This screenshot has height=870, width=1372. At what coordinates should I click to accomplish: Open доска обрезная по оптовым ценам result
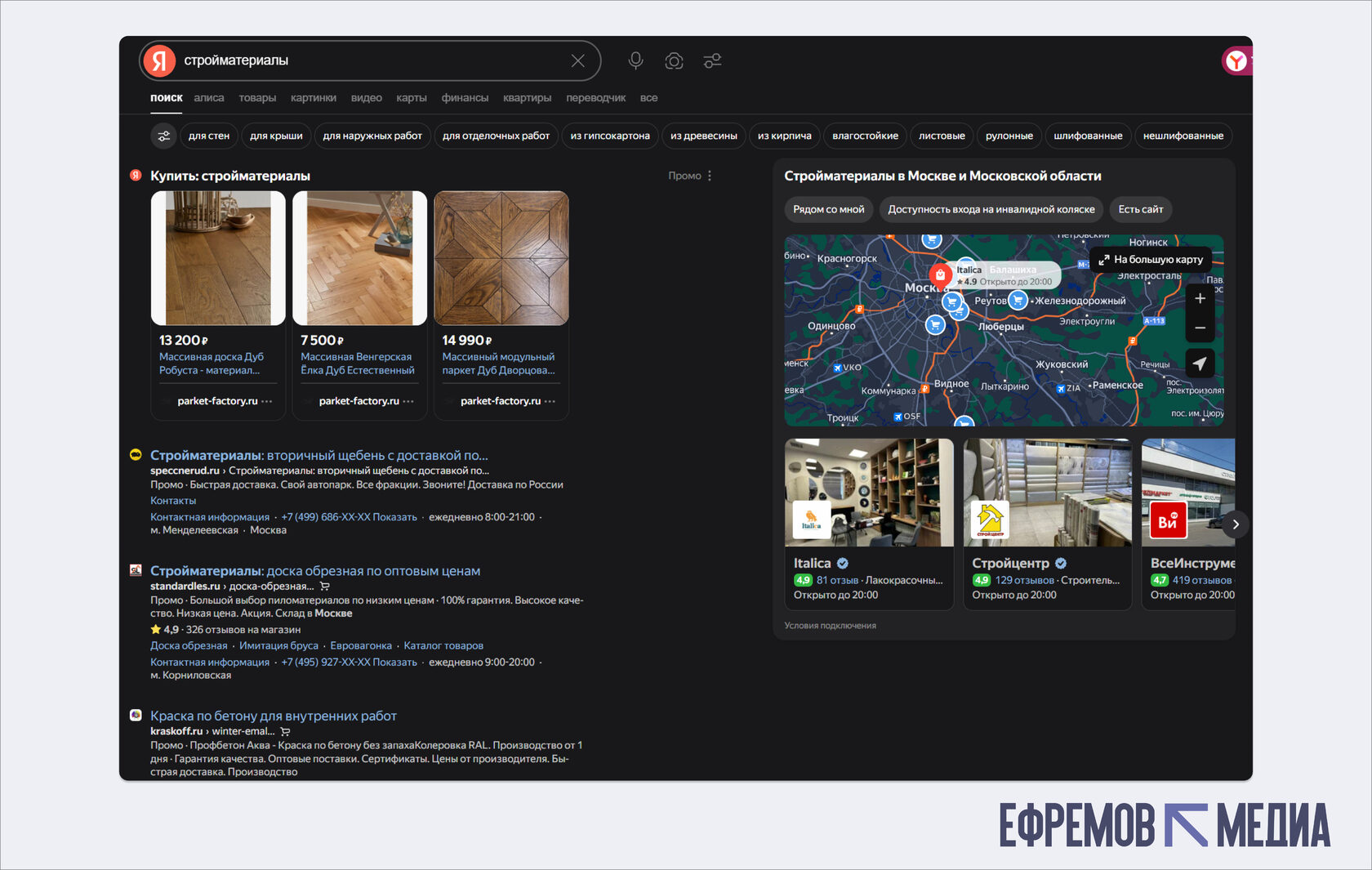315,571
